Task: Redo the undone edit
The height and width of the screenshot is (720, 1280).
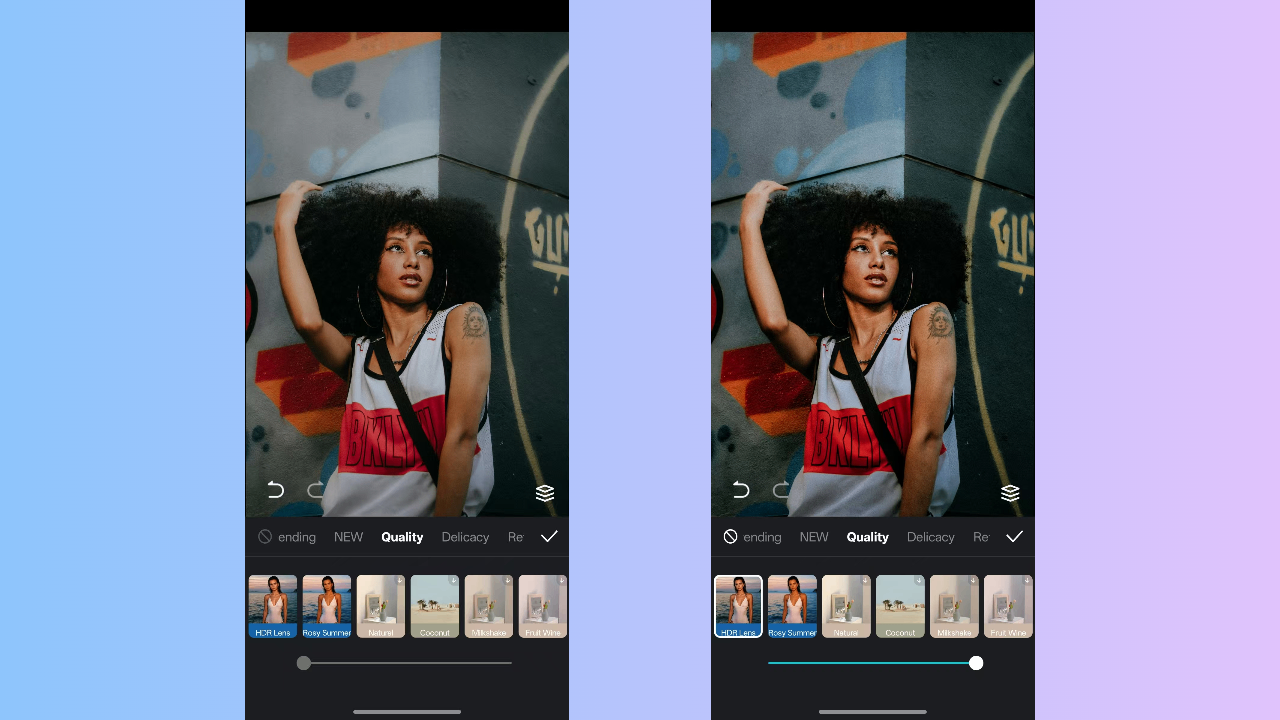Action: (315, 490)
